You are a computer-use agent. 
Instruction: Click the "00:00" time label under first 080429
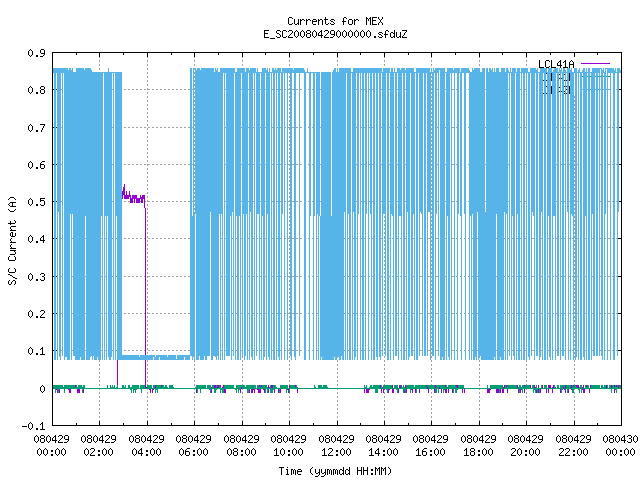(x=51, y=452)
